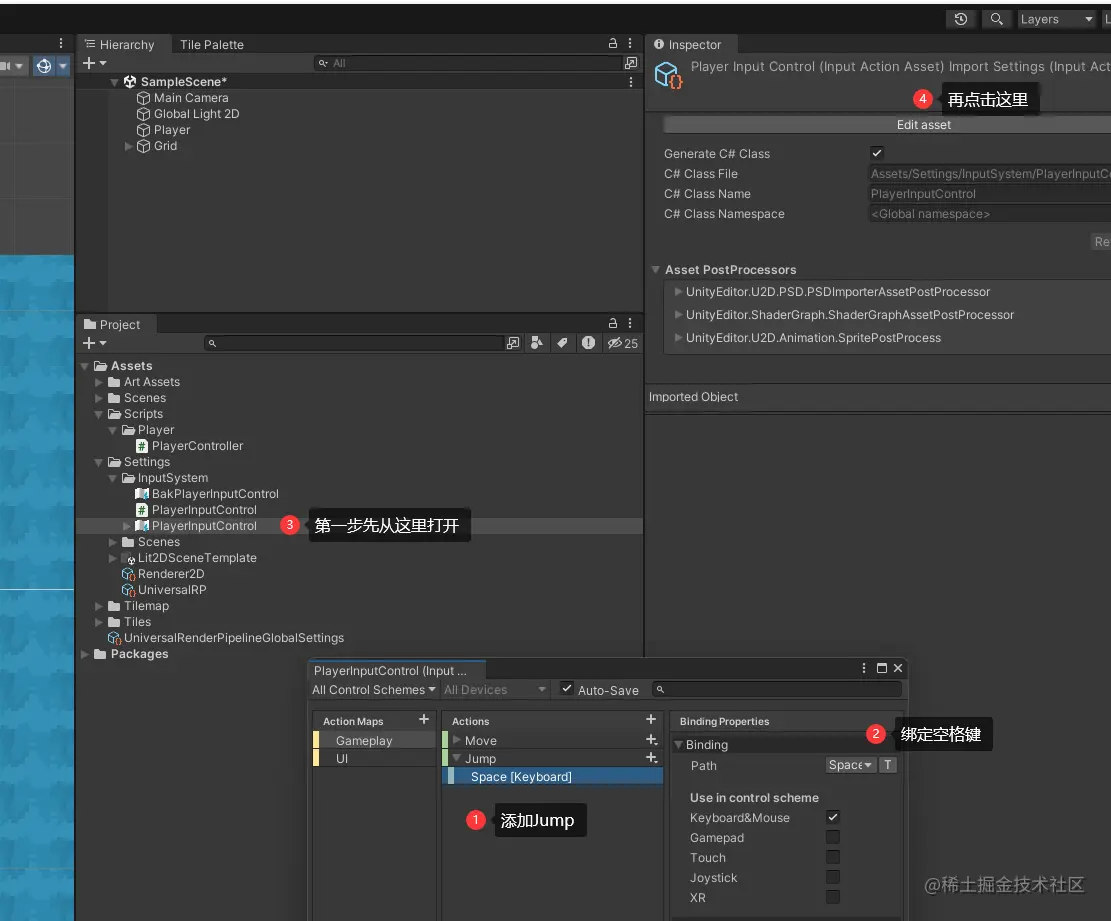The image size is (1111, 921).
Task: Switch to the Project tab
Action: [113, 324]
